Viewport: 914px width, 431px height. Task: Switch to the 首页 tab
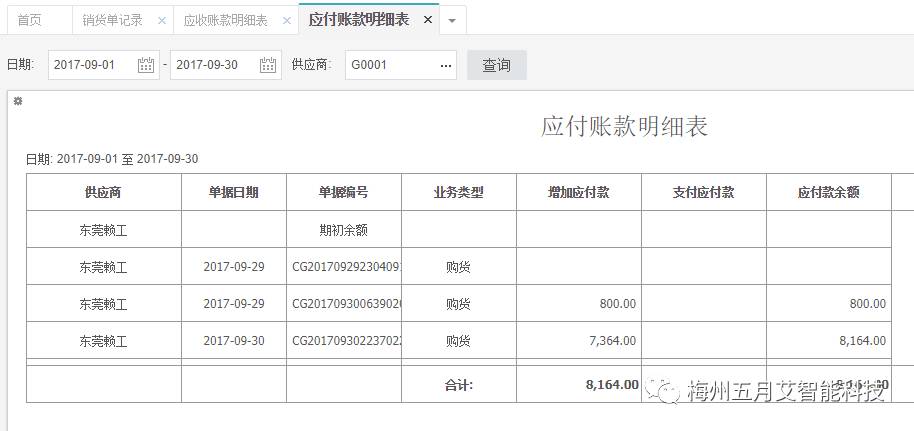(x=30, y=20)
